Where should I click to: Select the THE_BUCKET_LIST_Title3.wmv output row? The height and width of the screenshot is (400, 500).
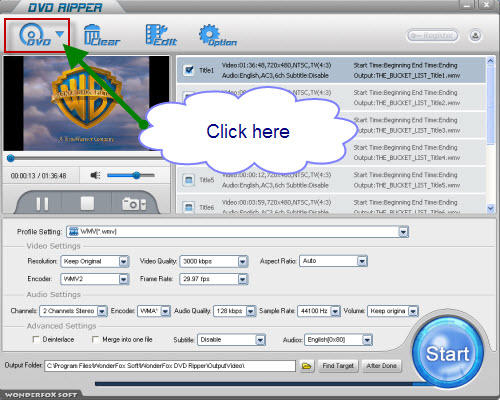408,130
